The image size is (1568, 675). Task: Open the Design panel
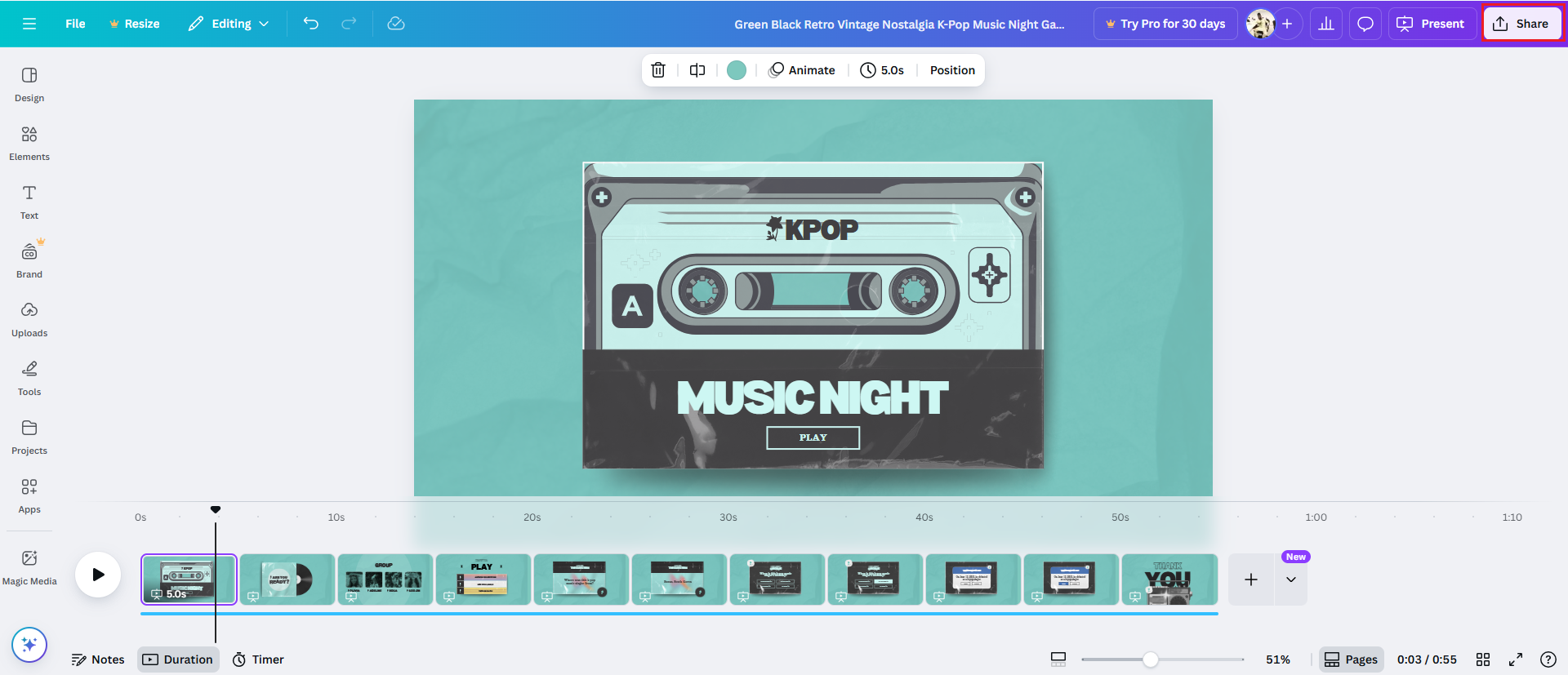pos(29,84)
